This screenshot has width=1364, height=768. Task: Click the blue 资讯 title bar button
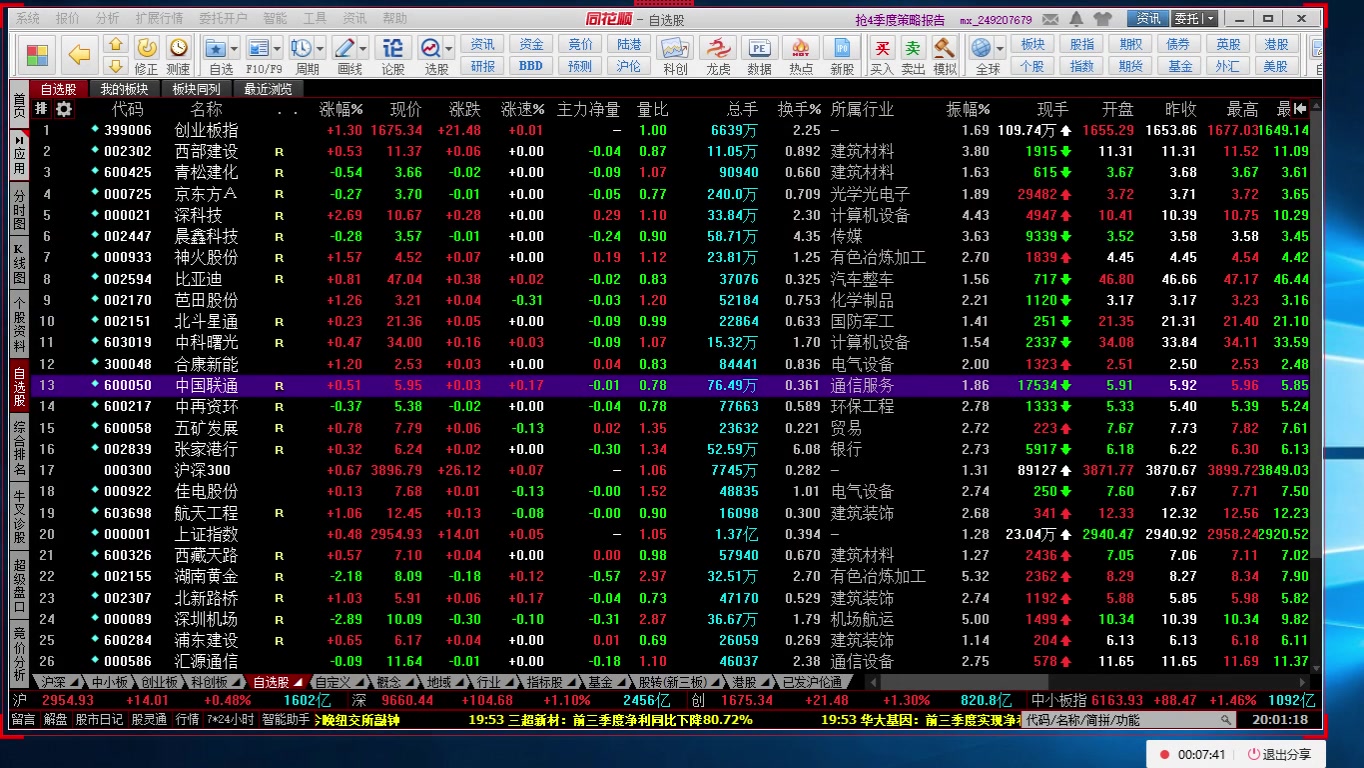(x=1149, y=19)
